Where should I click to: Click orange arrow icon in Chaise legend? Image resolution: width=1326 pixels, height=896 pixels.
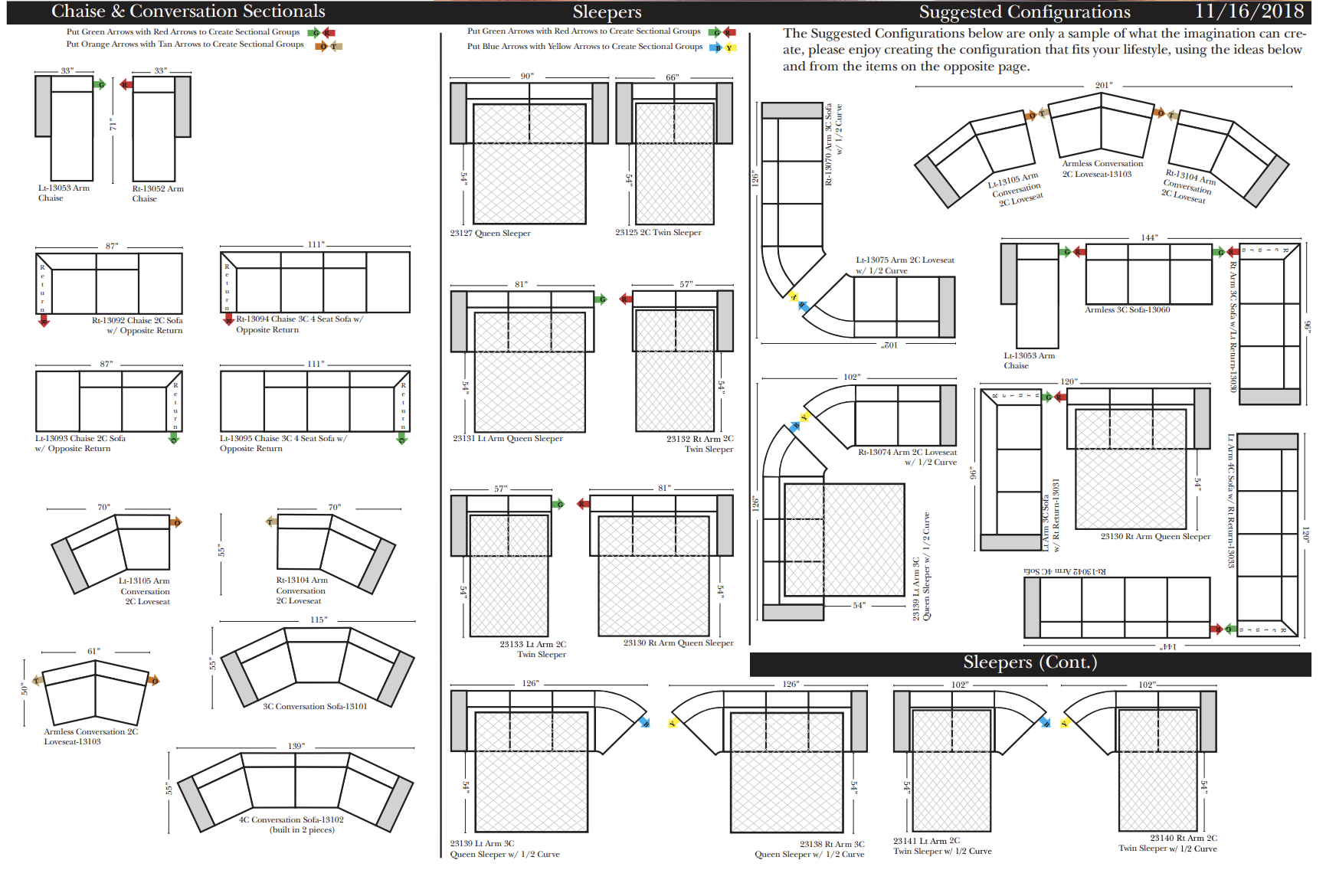tap(322, 46)
